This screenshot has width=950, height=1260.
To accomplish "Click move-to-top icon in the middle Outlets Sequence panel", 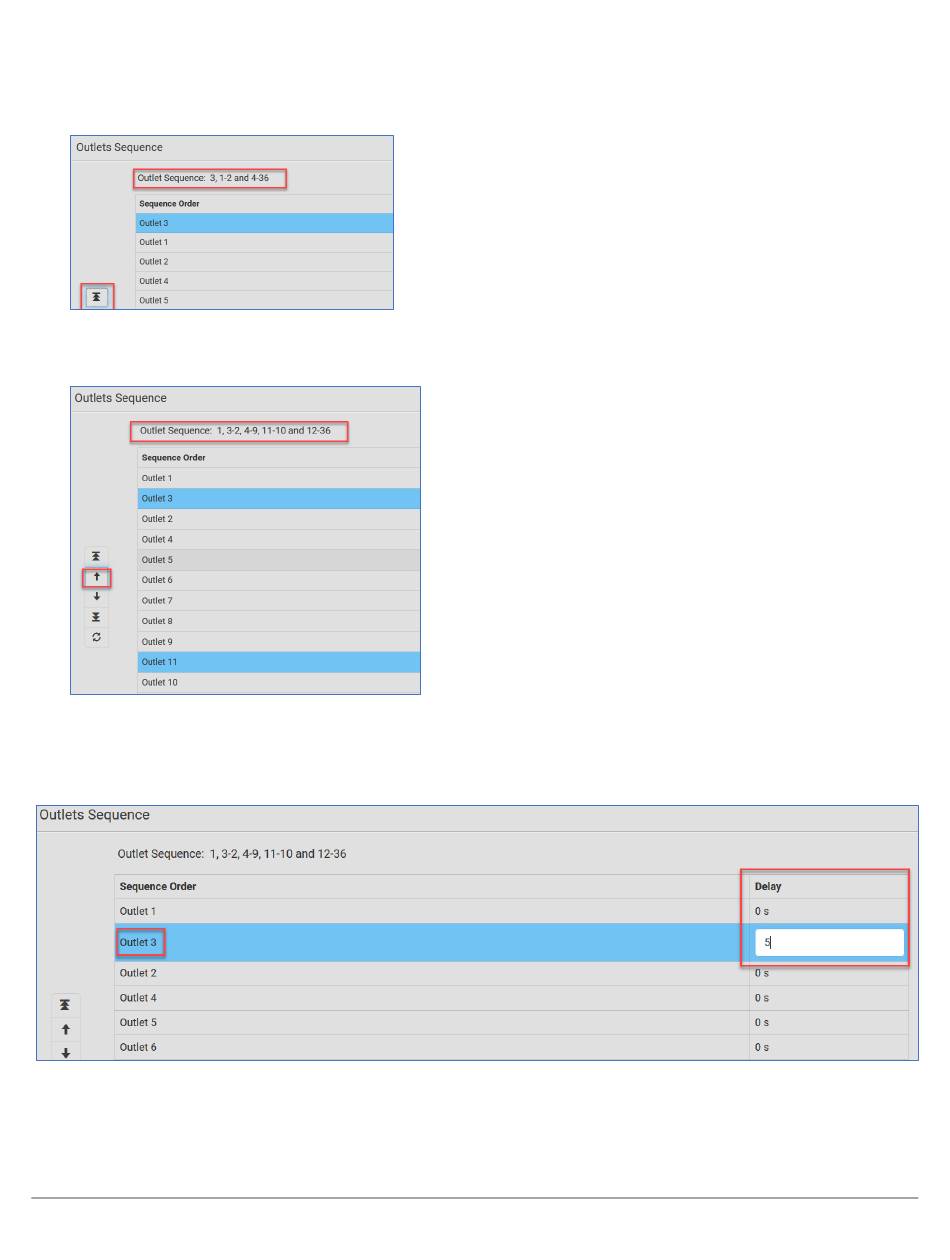I will [97, 556].
